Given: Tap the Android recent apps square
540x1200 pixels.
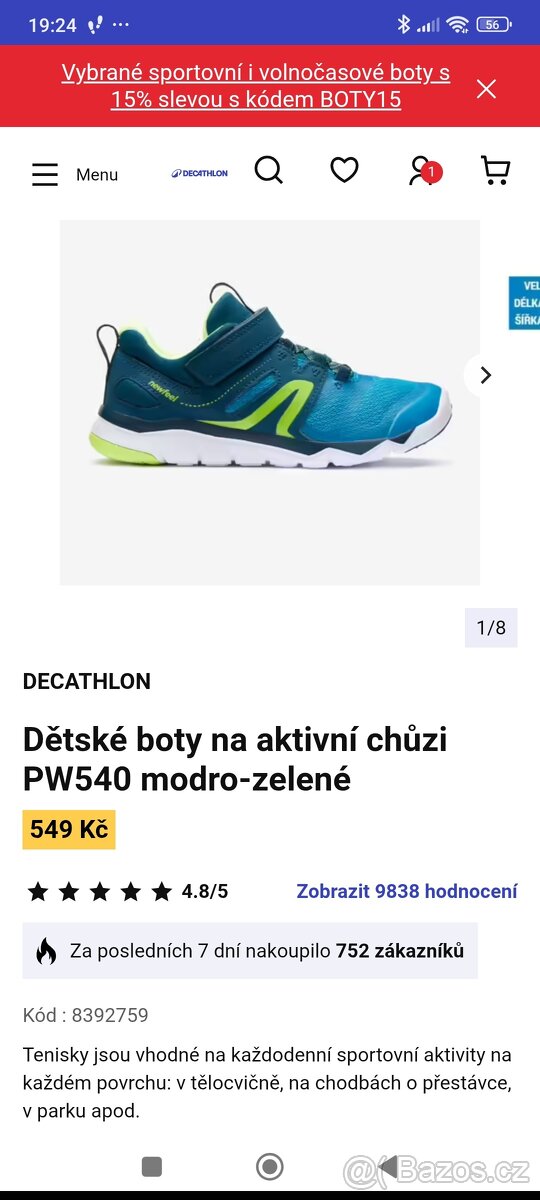Looking at the screenshot, I should coord(152,1166).
